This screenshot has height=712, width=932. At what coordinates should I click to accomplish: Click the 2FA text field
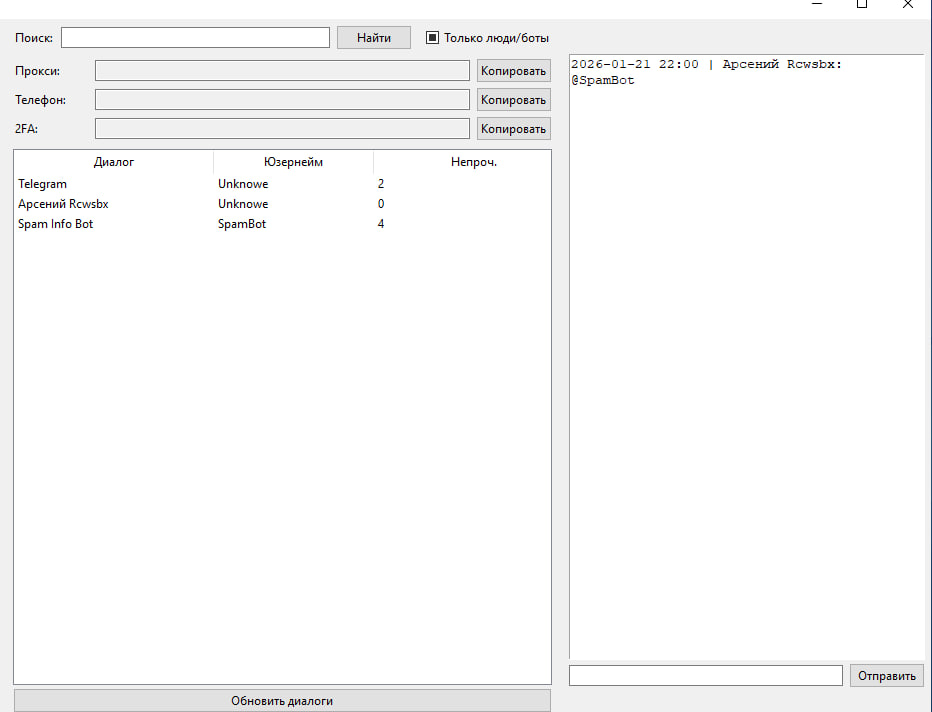[x=281, y=129]
